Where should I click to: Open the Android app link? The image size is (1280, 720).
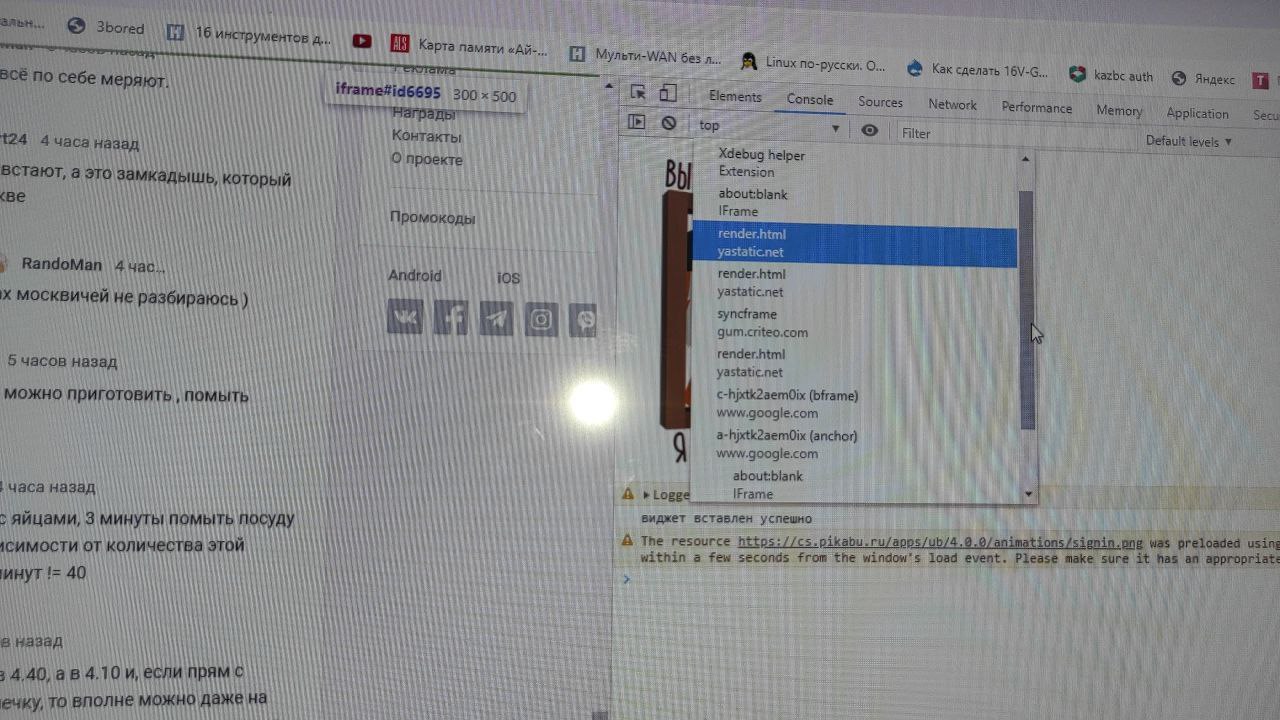pos(415,276)
